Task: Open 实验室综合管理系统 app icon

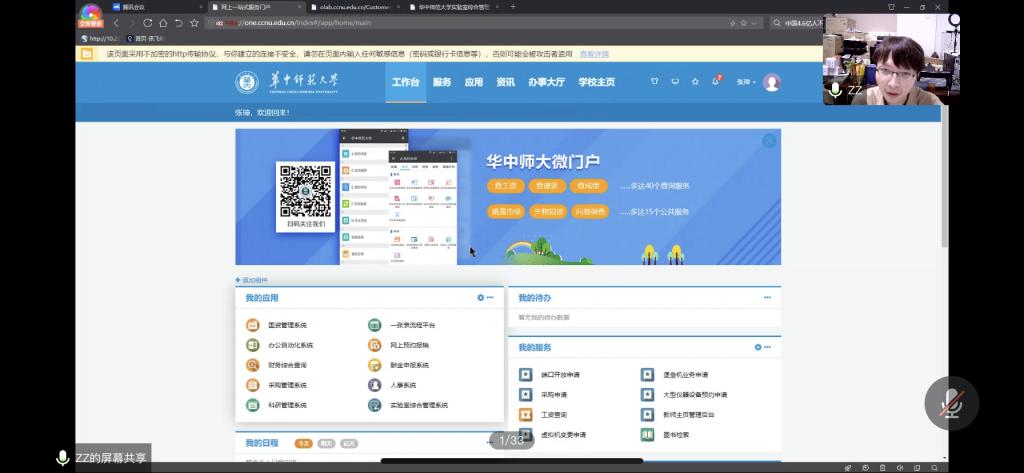Action: [374, 405]
